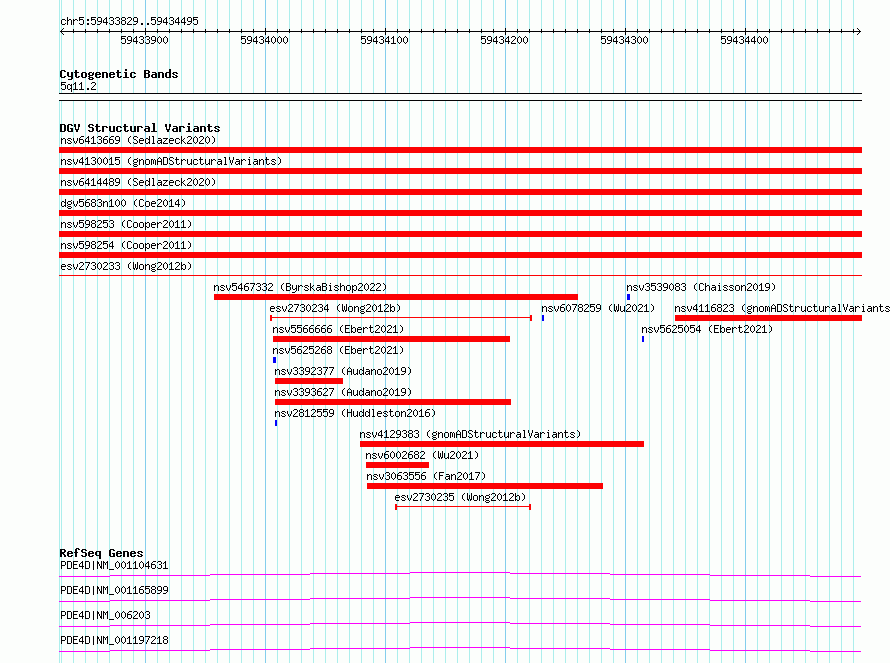Open the nsv5625268 (Ebert2021) label

tap(338, 350)
